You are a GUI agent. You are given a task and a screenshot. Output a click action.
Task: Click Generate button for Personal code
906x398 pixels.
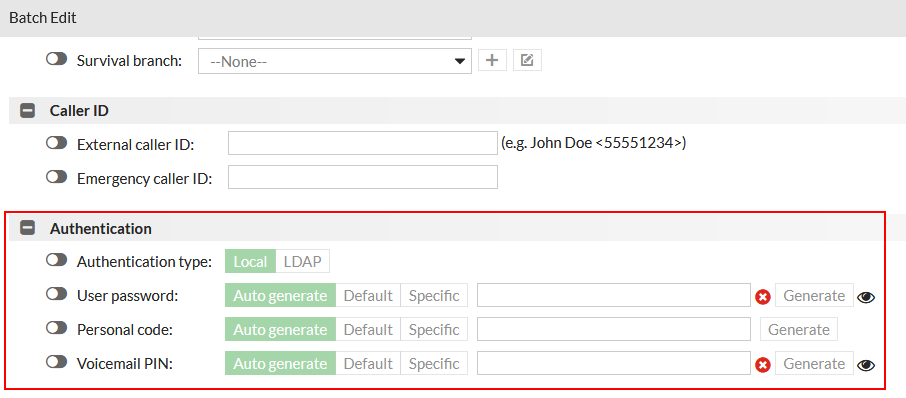799,330
